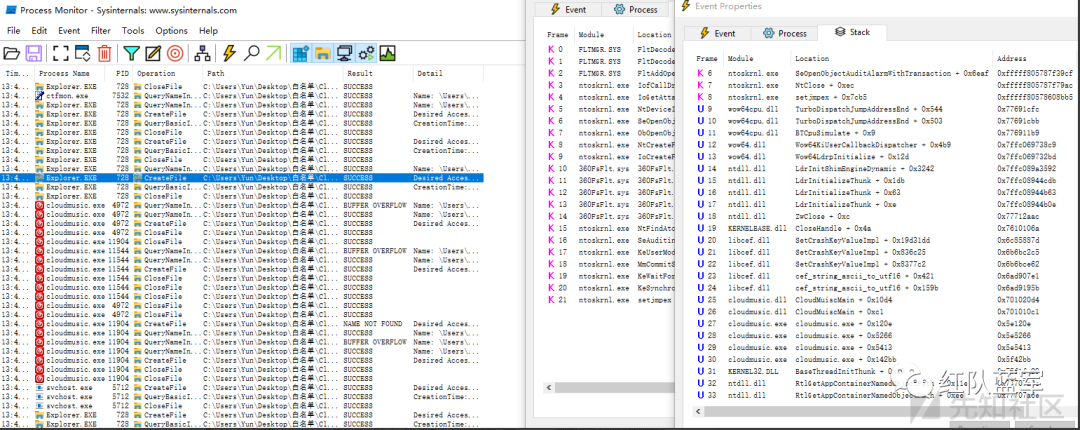Click the Location column header in front Stack tab
The height and width of the screenshot is (430, 1080).
tap(892, 59)
